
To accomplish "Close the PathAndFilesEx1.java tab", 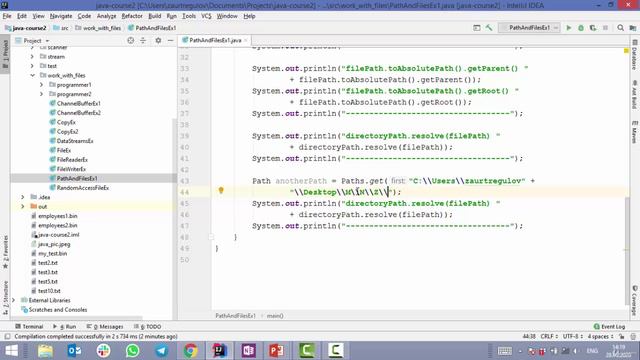I will click(246, 40).
